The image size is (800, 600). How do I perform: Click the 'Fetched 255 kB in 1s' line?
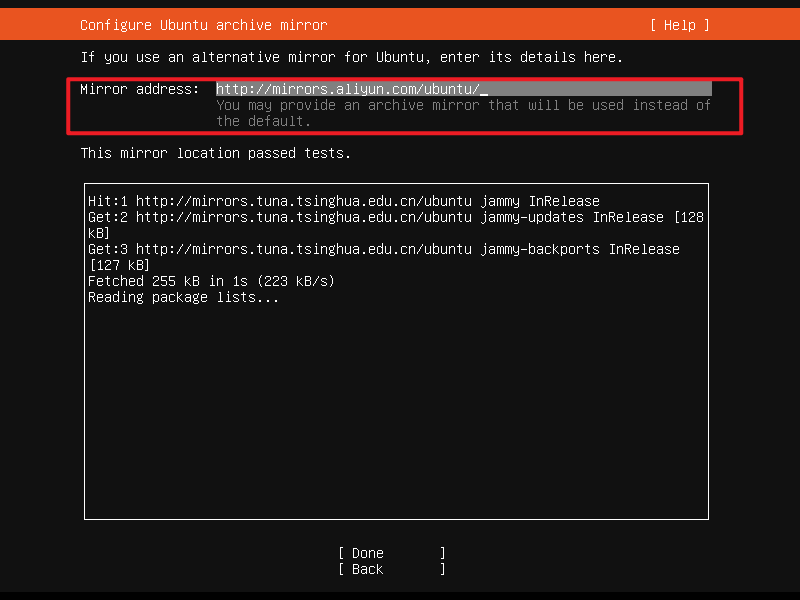coord(211,281)
